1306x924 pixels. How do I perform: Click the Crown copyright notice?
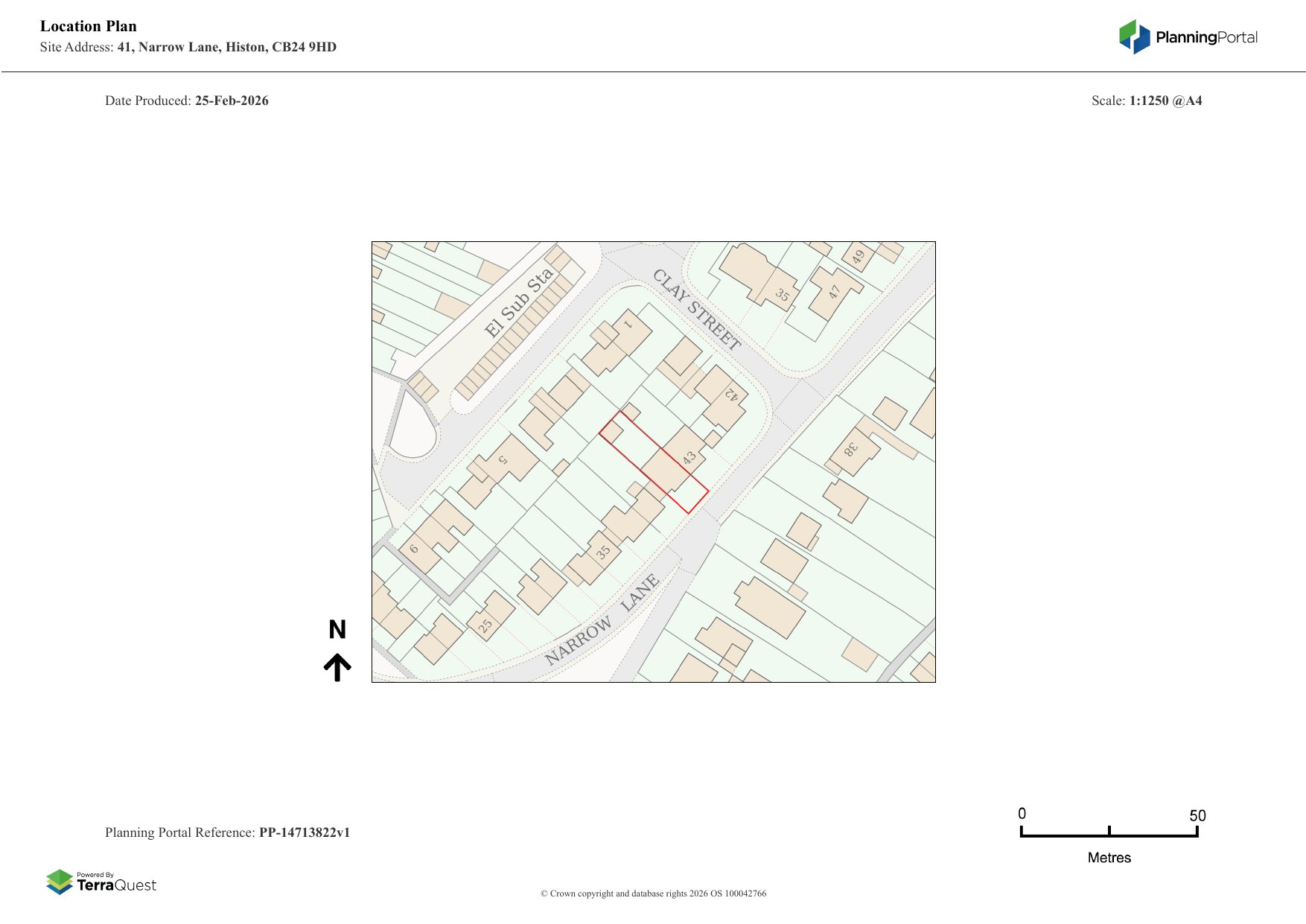(653, 893)
